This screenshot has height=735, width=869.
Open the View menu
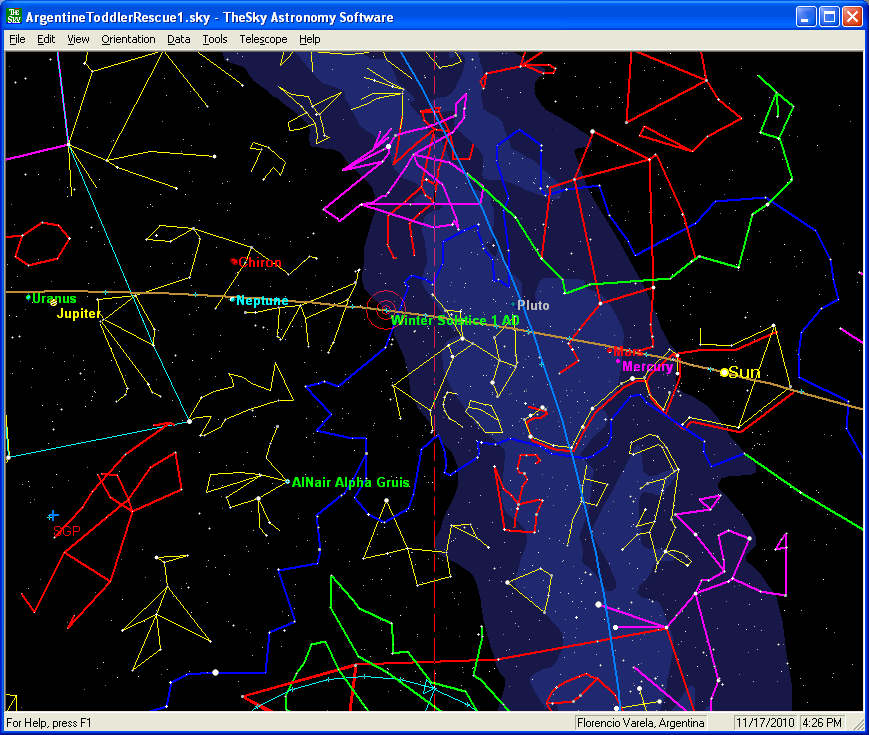tap(78, 39)
